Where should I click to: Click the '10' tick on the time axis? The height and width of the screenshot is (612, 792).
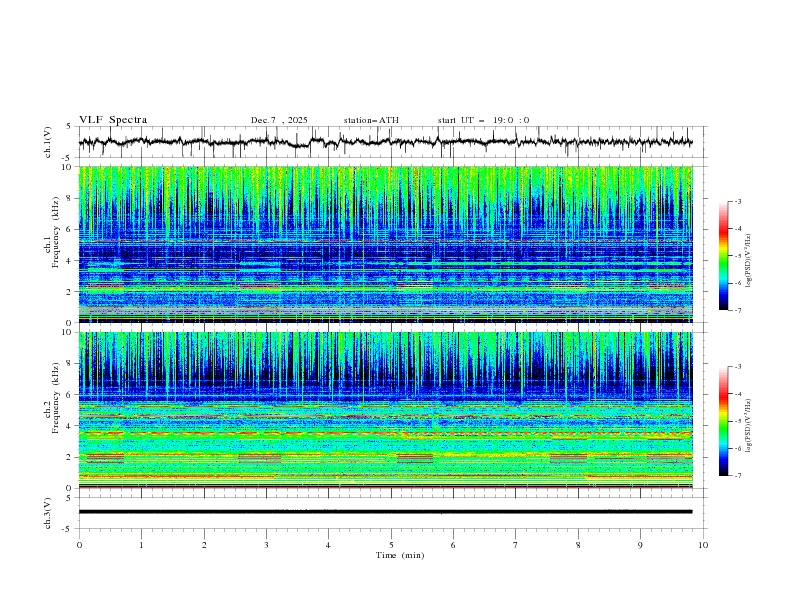tap(703, 545)
